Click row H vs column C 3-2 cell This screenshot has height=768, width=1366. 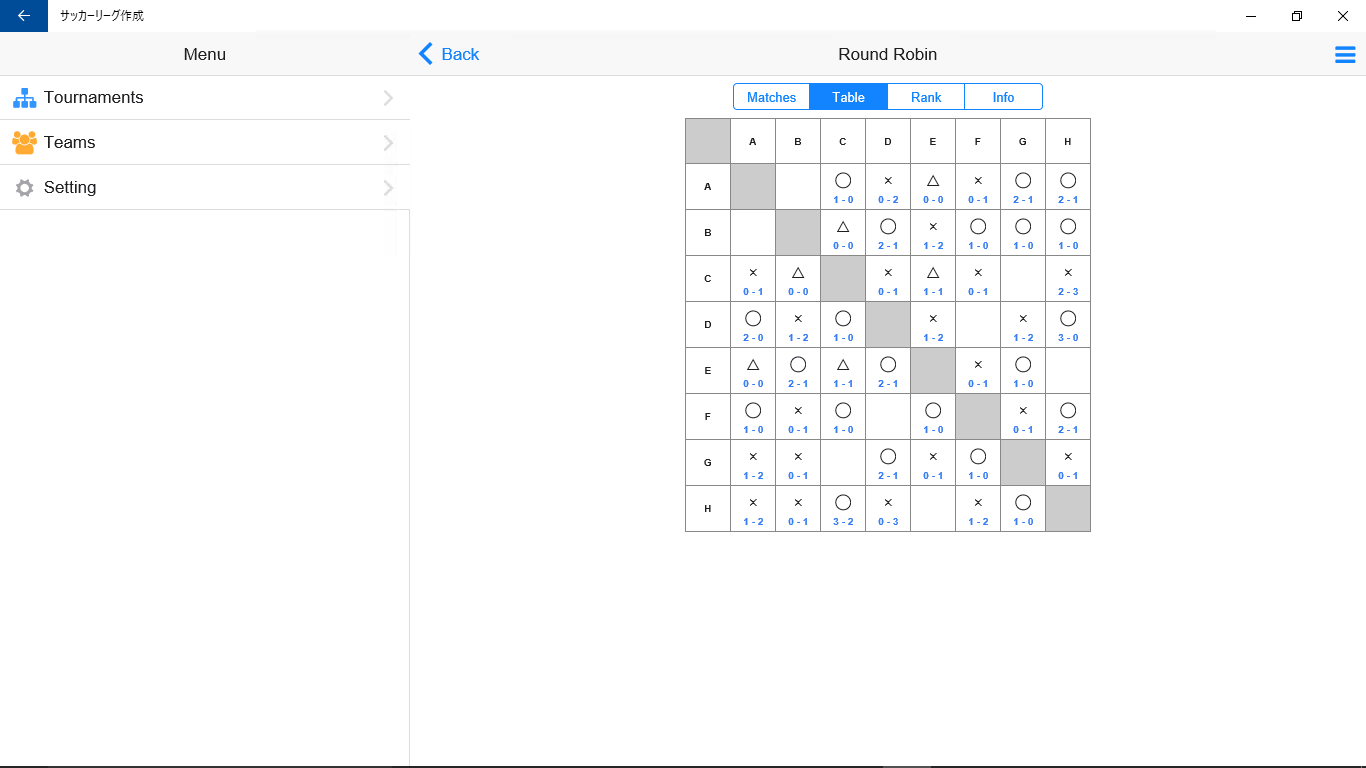click(843, 509)
